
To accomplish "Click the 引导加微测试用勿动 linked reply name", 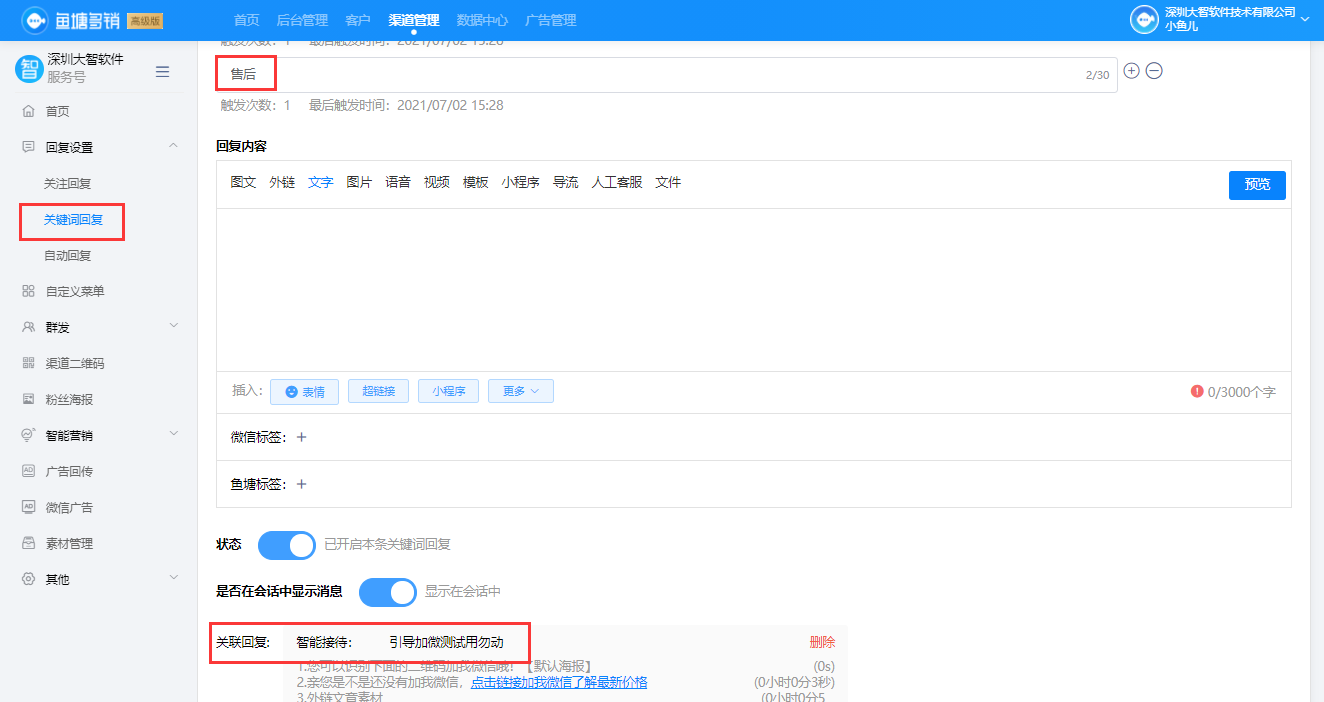I will pos(446,642).
